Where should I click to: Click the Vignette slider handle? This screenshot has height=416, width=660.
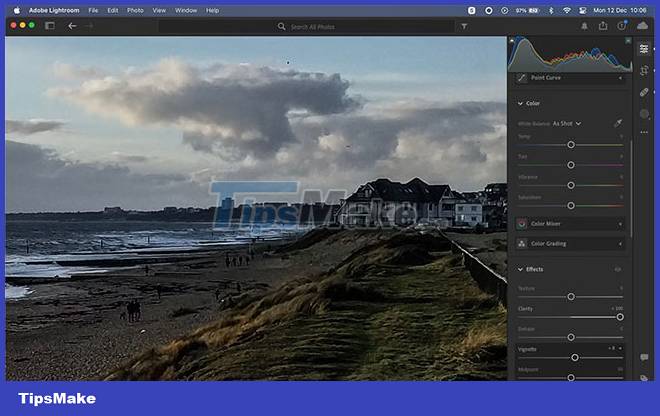575,357
